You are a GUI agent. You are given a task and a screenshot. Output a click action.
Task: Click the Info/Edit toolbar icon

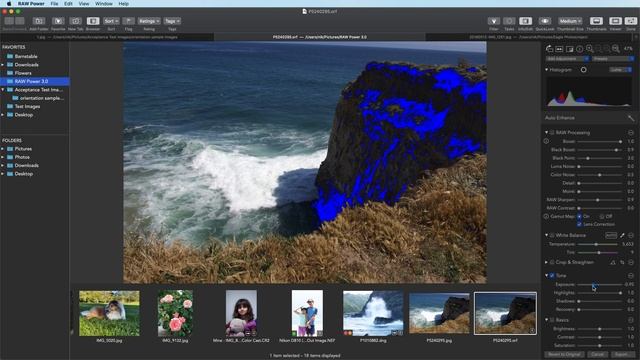[x=525, y=21]
